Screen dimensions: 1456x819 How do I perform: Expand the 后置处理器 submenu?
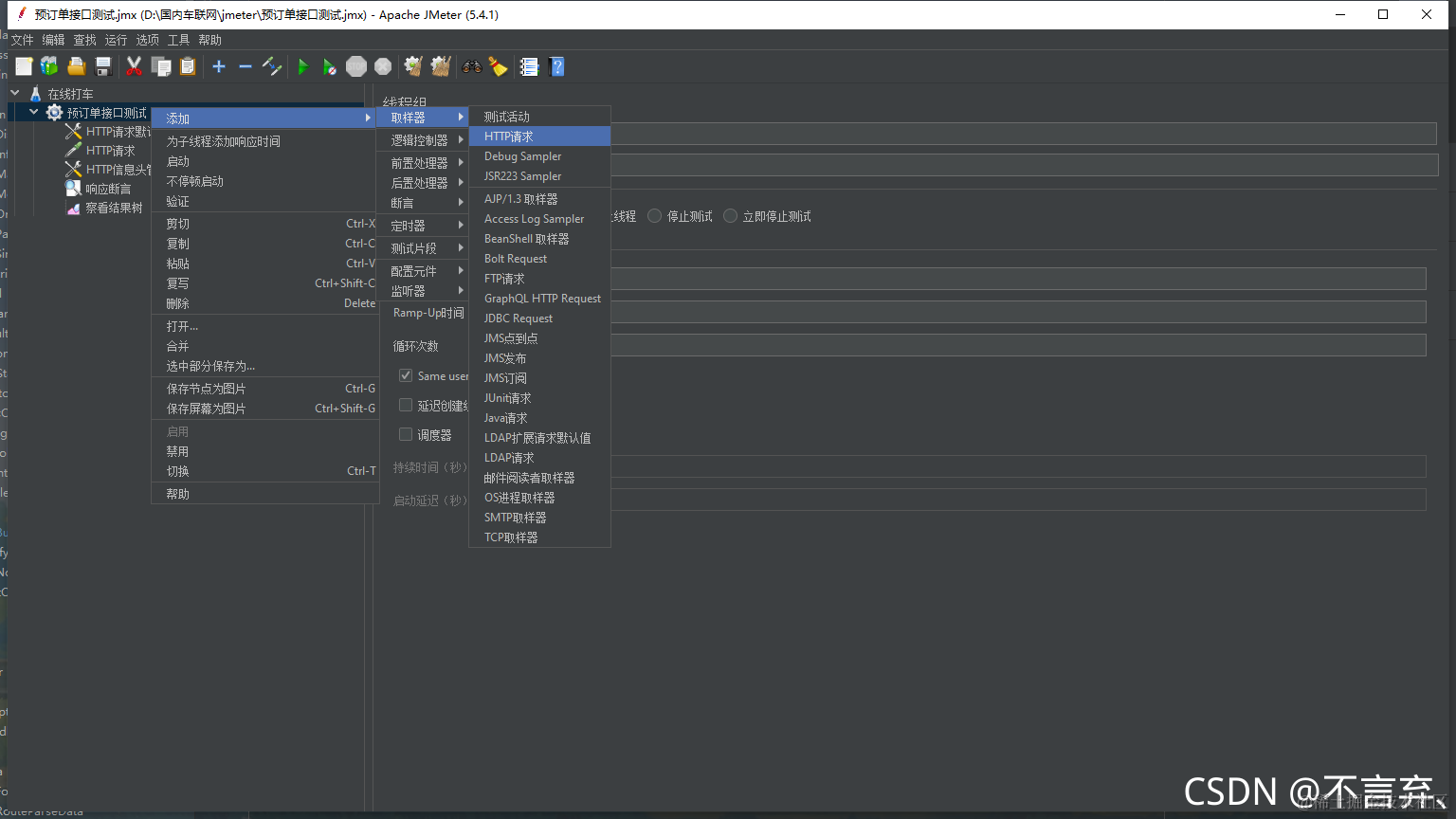click(x=424, y=182)
